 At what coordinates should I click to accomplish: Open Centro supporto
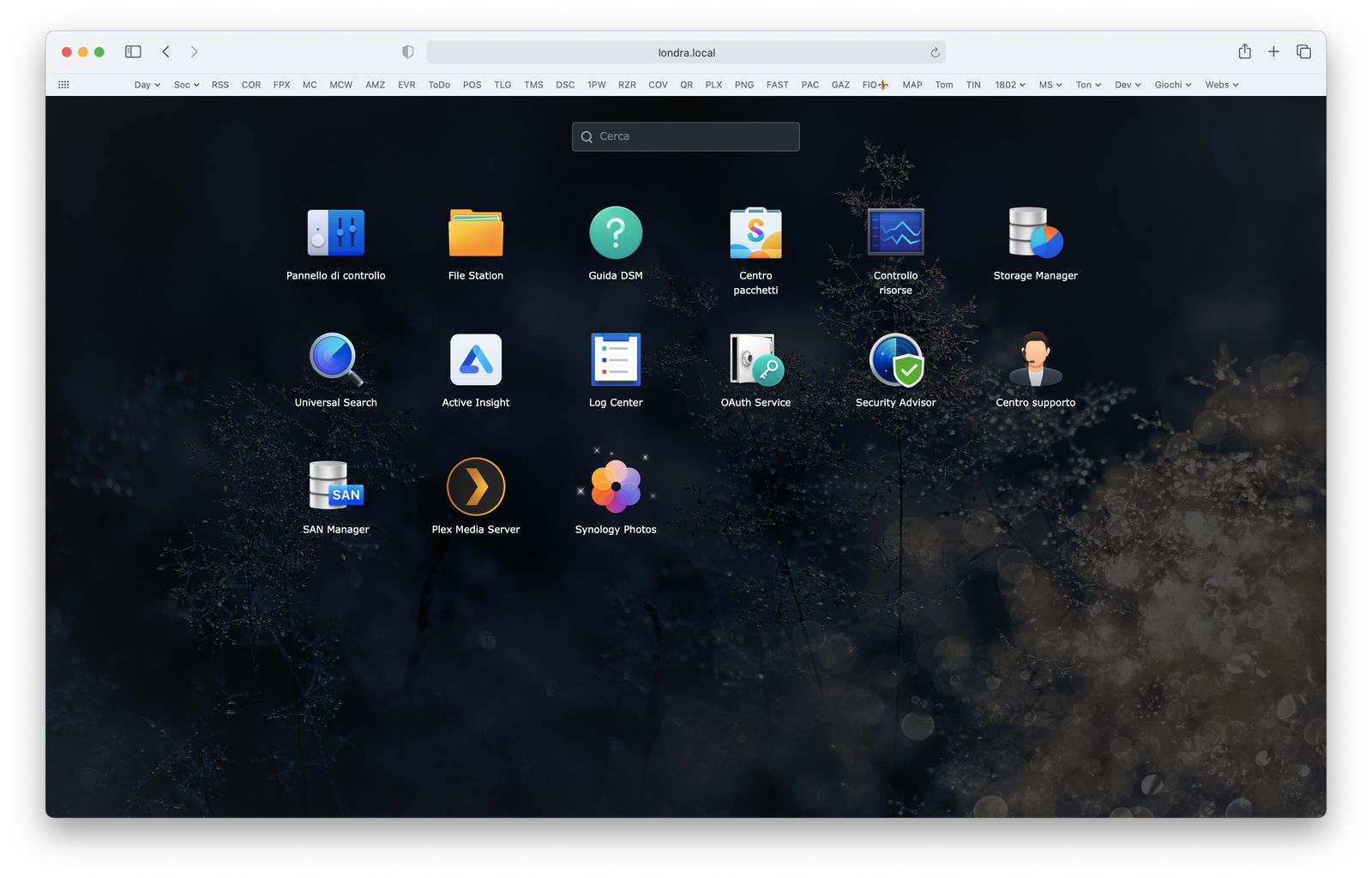coord(1036,359)
